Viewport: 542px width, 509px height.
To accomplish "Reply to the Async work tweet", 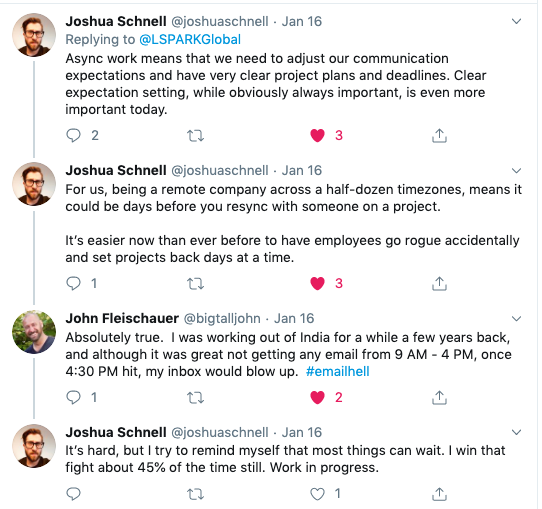I will [73, 135].
